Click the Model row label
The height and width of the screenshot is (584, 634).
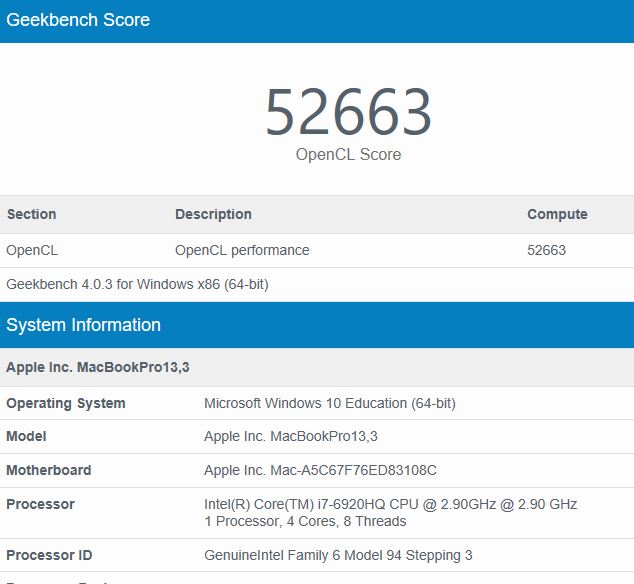pos(26,436)
